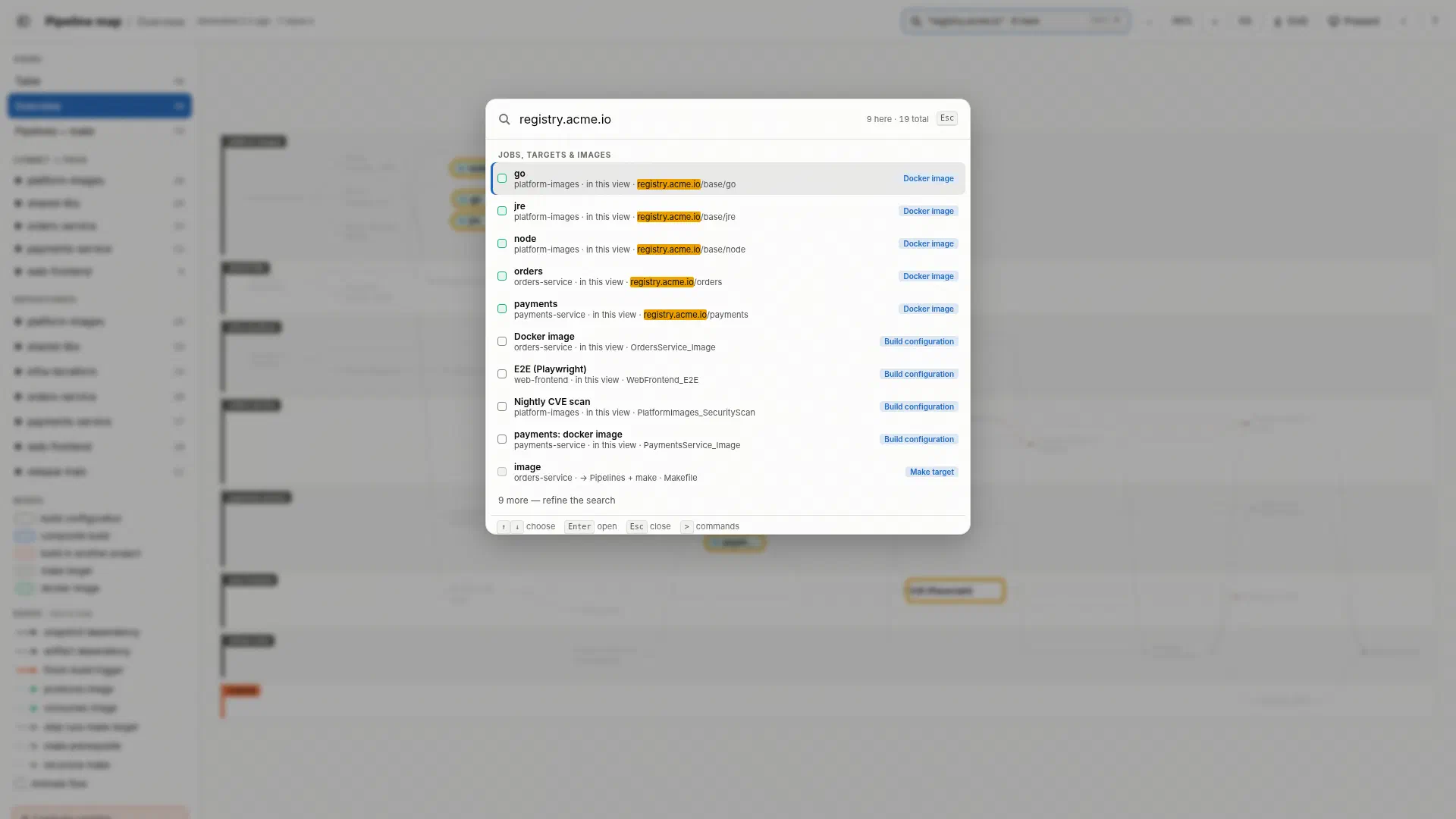Select the orders result title
1456x819 pixels.
pos(528,271)
